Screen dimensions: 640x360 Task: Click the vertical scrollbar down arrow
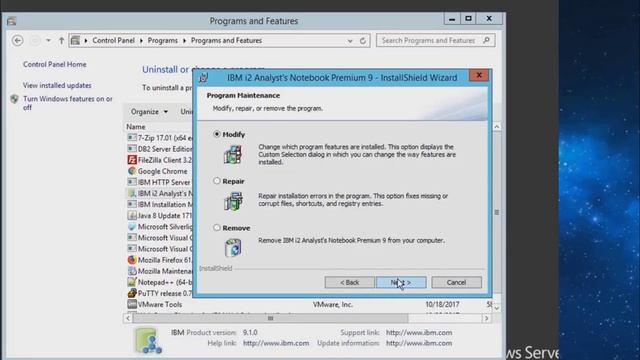coord(497,308)
